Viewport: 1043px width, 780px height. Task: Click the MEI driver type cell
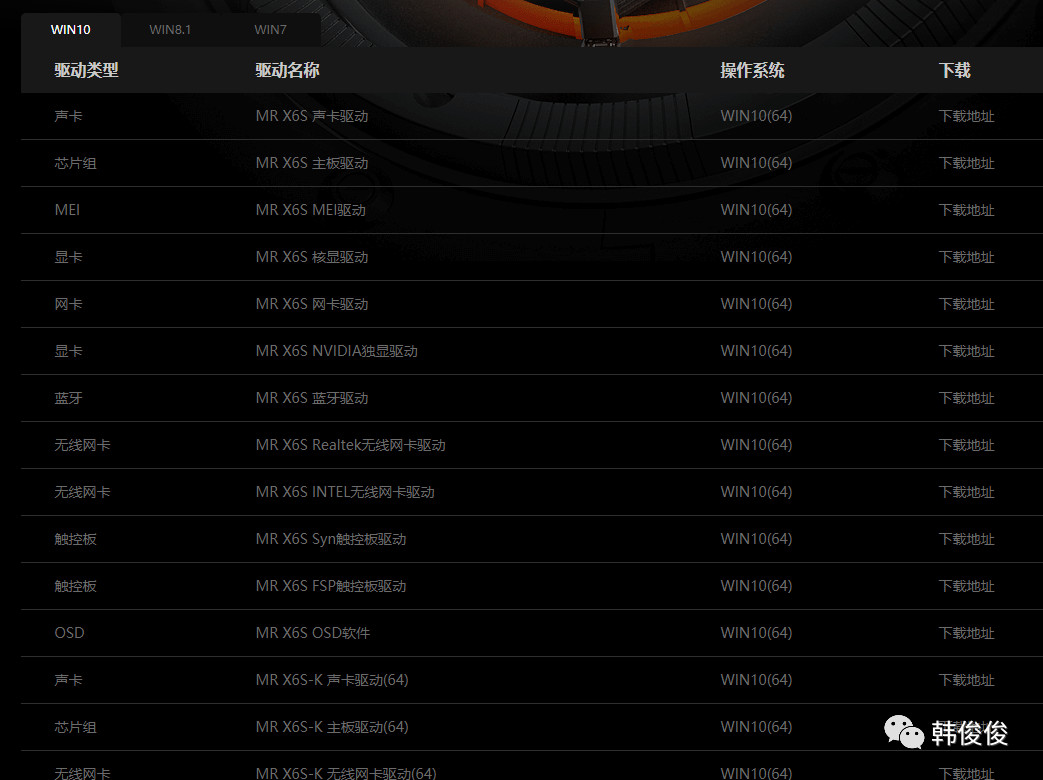(x=67, y=210)
